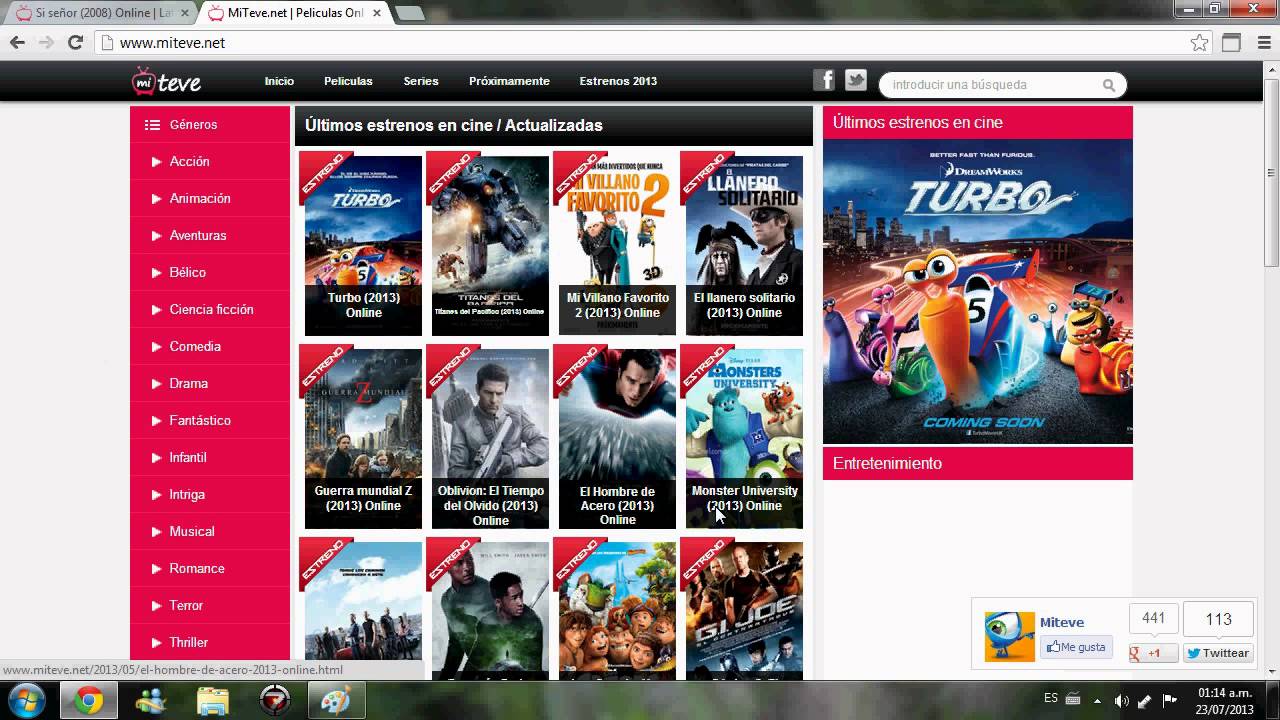Open the Próximamente menu item
1280x720 pixels.
[x=509, y=81]
